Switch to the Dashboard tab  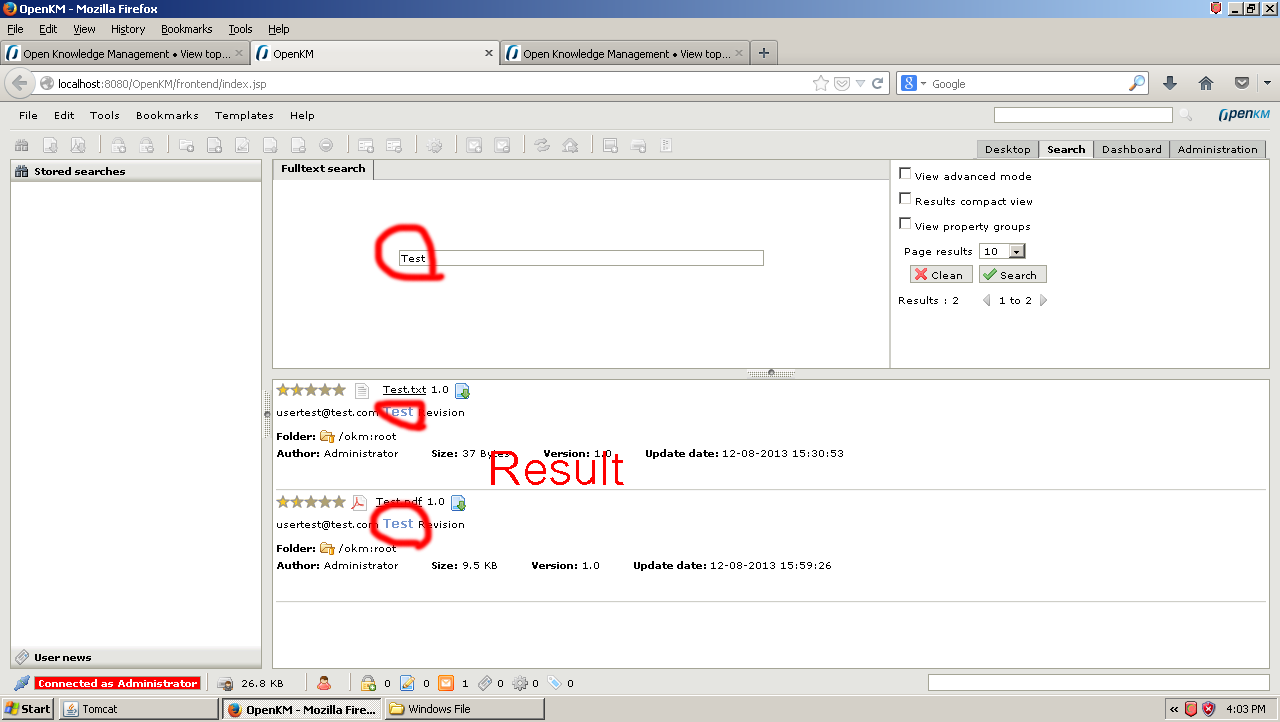pyautogui.click(x=1131, y=149)
